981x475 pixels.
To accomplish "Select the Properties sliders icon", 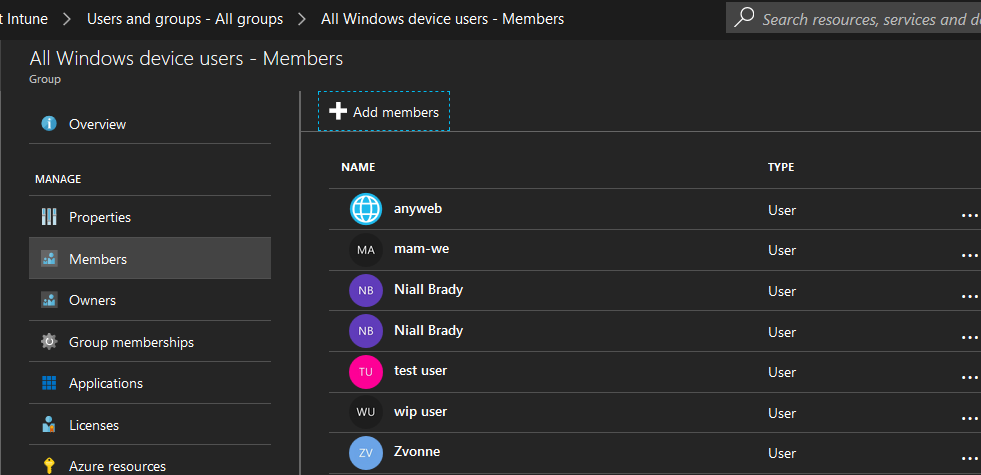I will (49, 217).
